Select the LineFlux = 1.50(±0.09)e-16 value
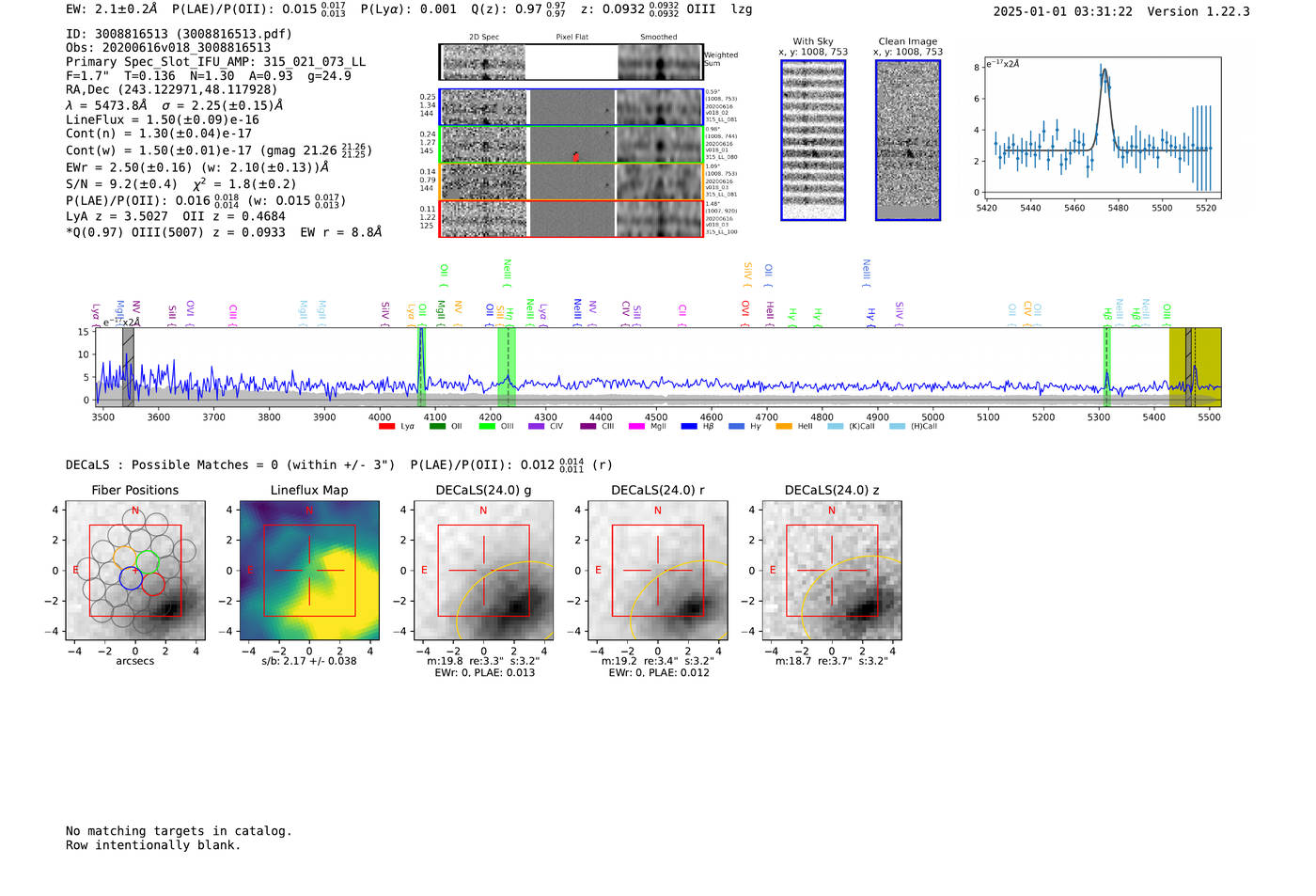Screen dimensions: 1316x896 (x=163, y=120)
